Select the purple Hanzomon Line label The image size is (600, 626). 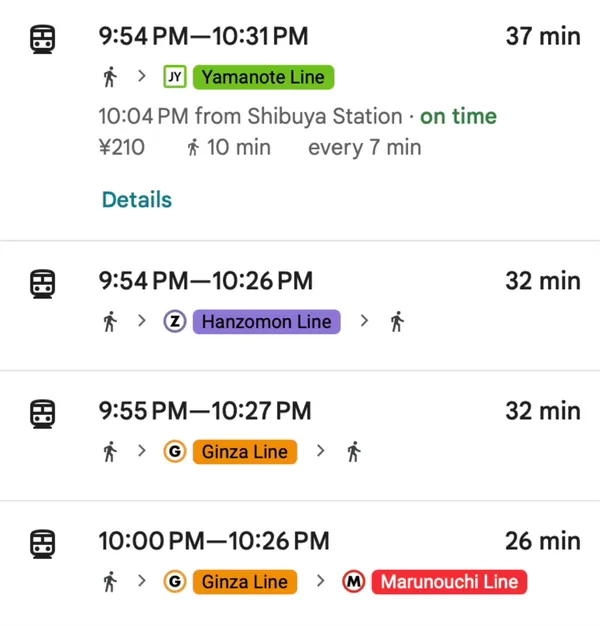click(266, 322)
